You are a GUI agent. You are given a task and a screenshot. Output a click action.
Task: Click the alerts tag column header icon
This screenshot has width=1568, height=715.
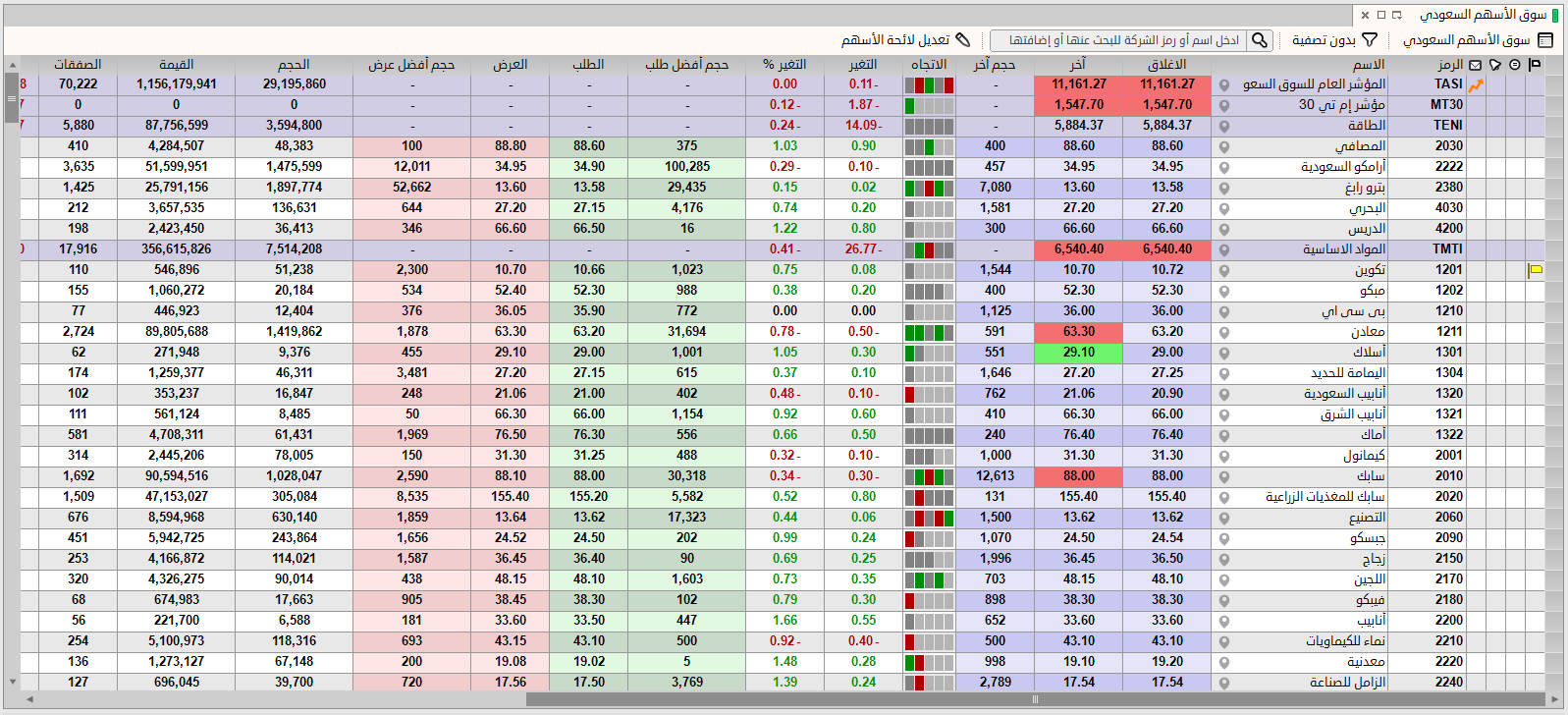pyautogui.click(x=1495, y=65)
